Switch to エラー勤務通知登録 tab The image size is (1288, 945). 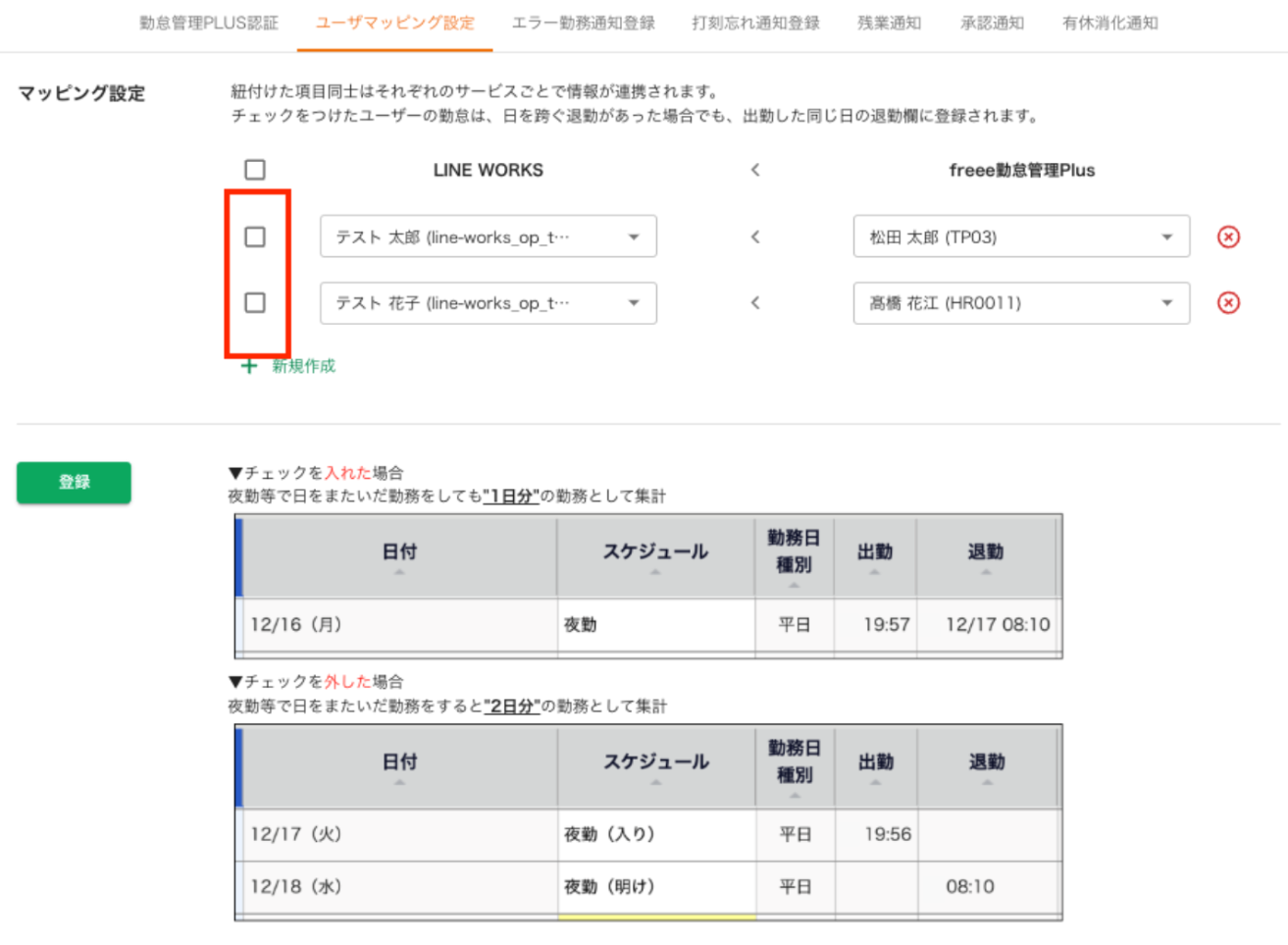[x=583, y=23]
